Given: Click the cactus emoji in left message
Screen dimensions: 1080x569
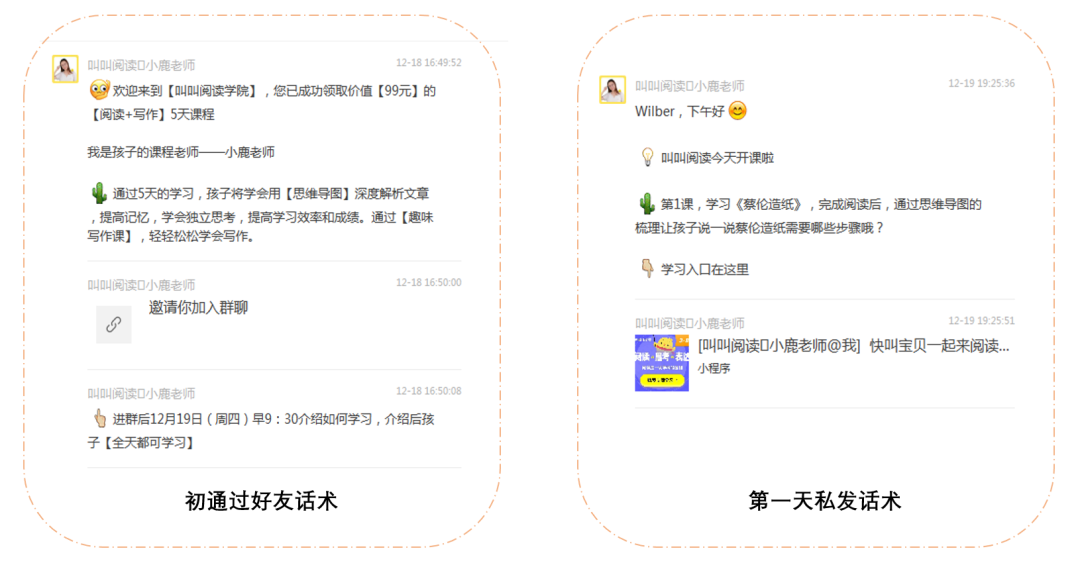Looking at the screenshot, I should pos(98,192).
